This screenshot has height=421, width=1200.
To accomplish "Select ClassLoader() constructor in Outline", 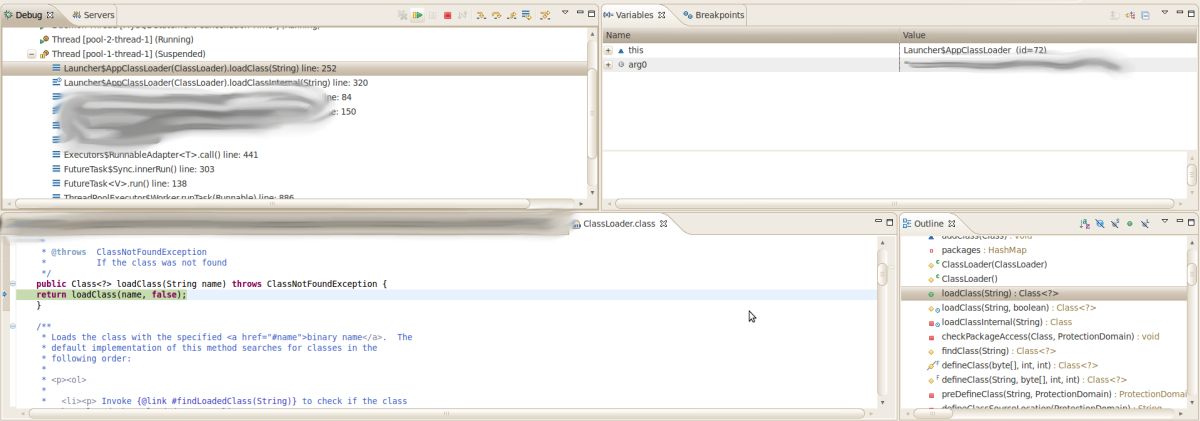I will pos(962,278).
